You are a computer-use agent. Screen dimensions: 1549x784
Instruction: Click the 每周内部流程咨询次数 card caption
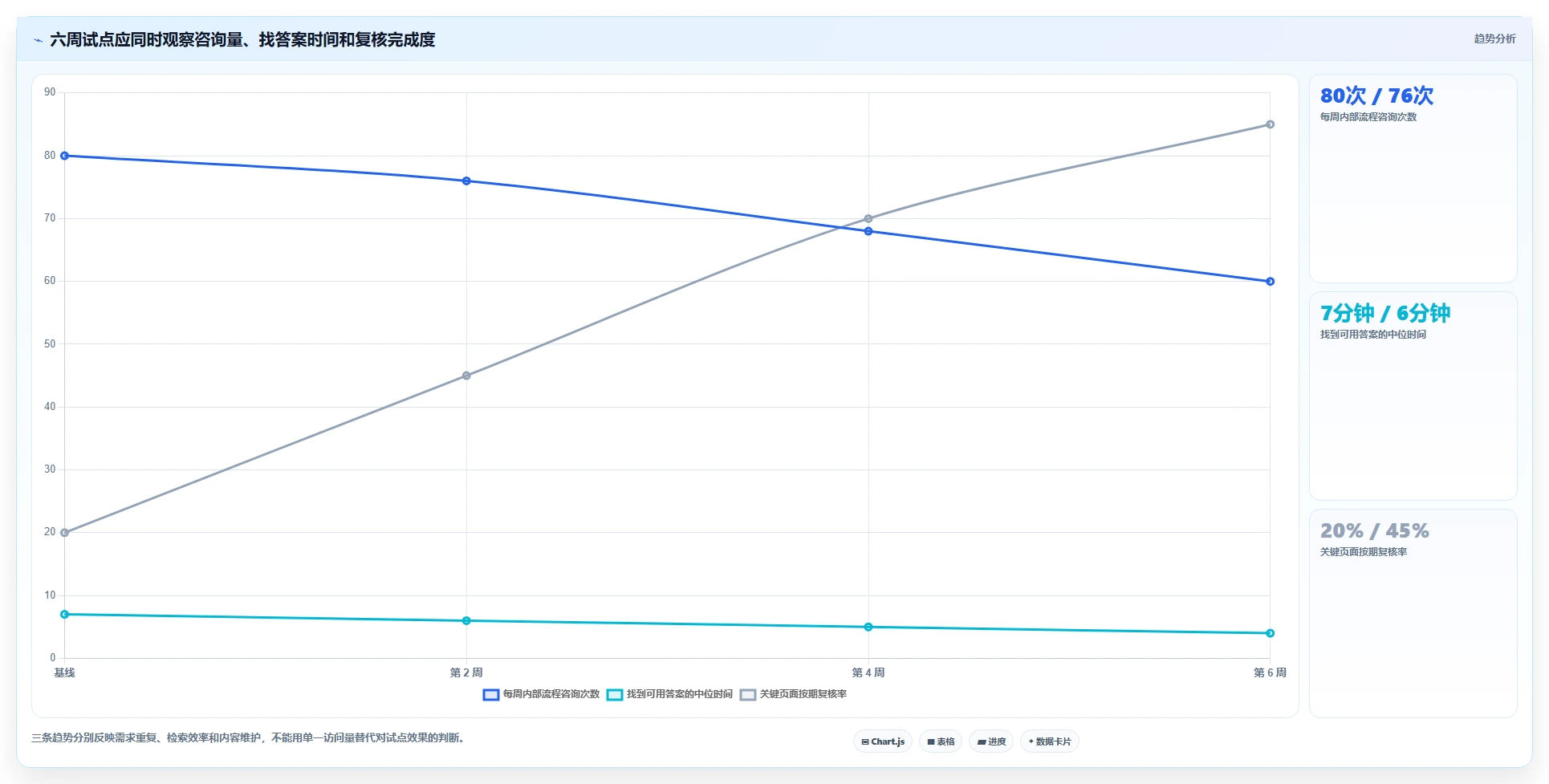pos(1368,117)
